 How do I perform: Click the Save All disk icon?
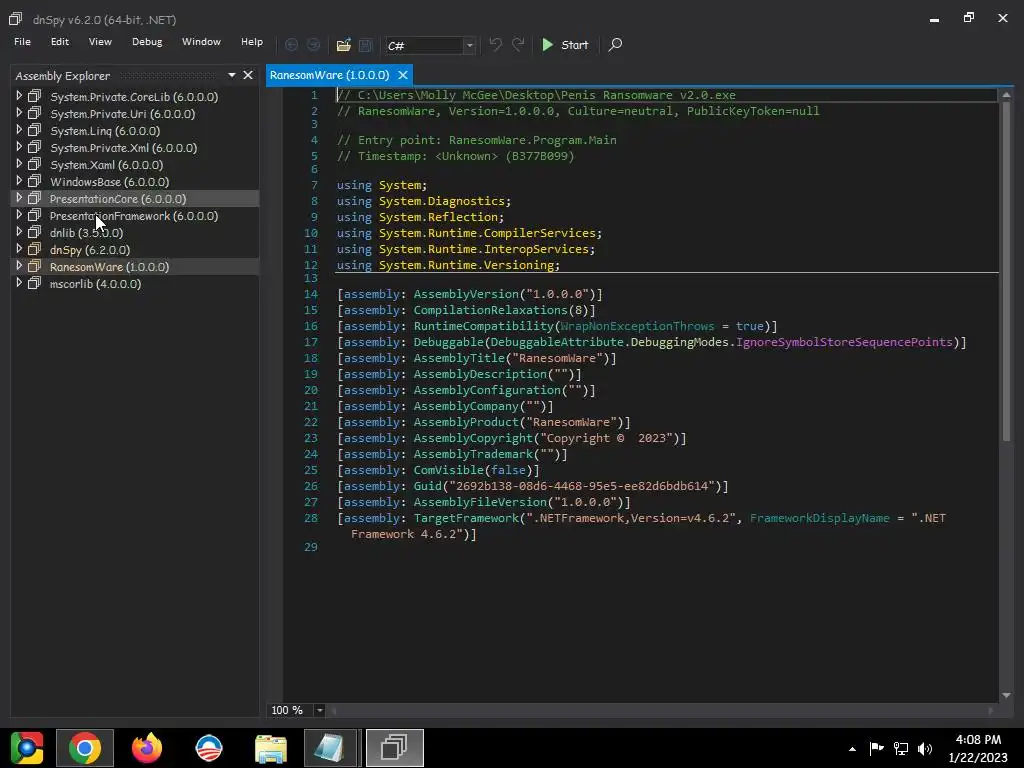pos(366,45)
